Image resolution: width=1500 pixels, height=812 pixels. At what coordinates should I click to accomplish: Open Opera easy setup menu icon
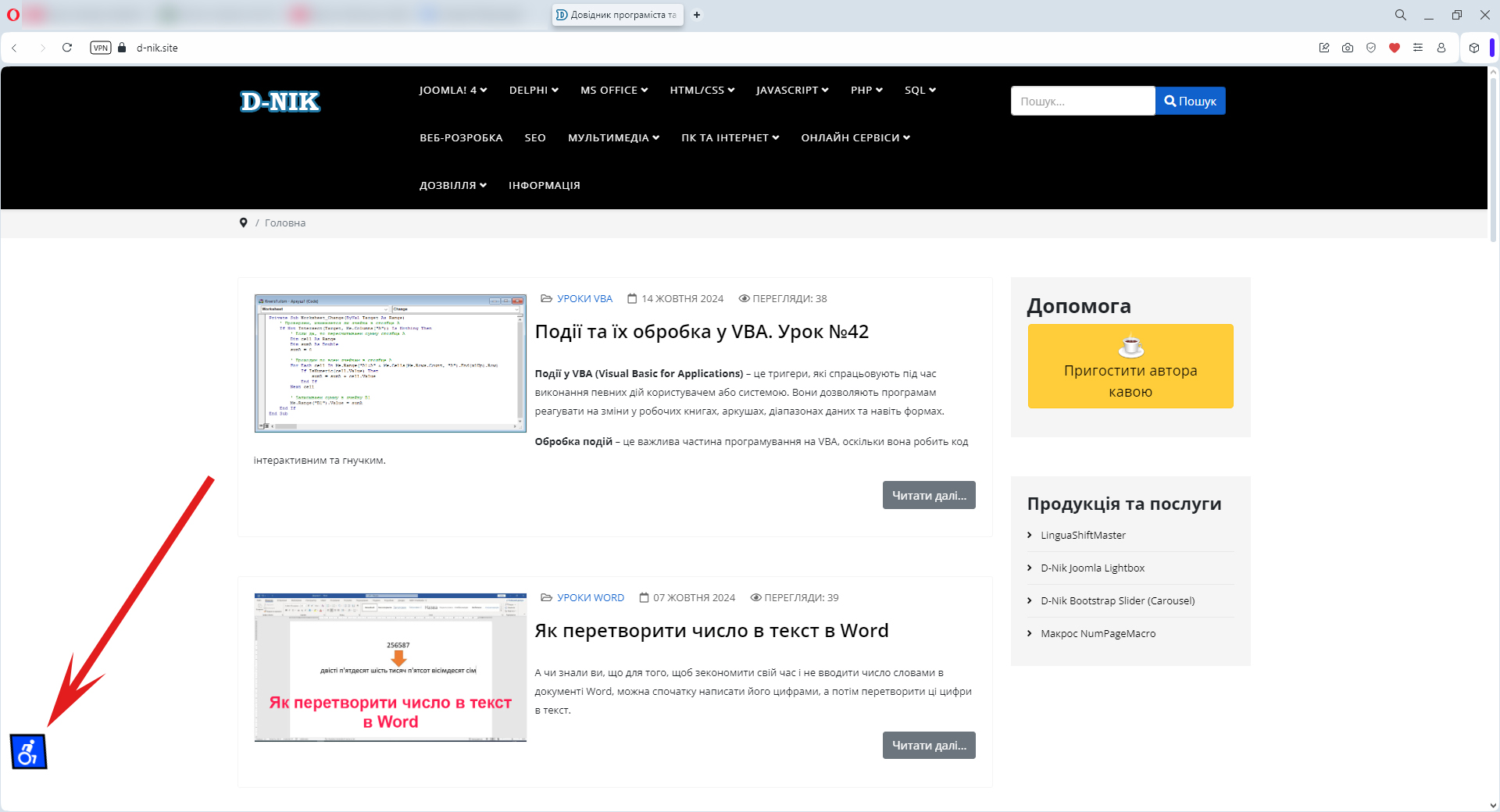[x=1418, y=48]
